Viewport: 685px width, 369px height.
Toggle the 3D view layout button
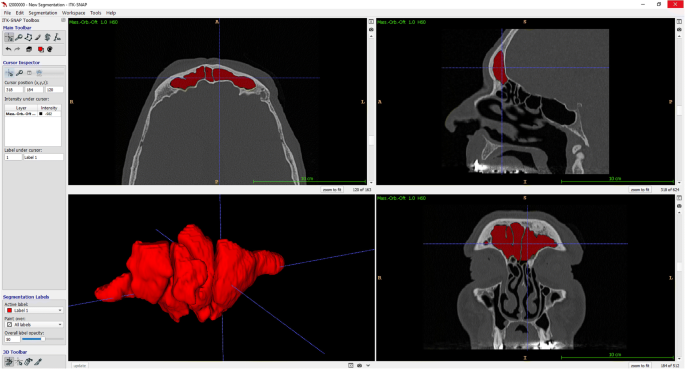pyautogui.click(x=351, y=366)
